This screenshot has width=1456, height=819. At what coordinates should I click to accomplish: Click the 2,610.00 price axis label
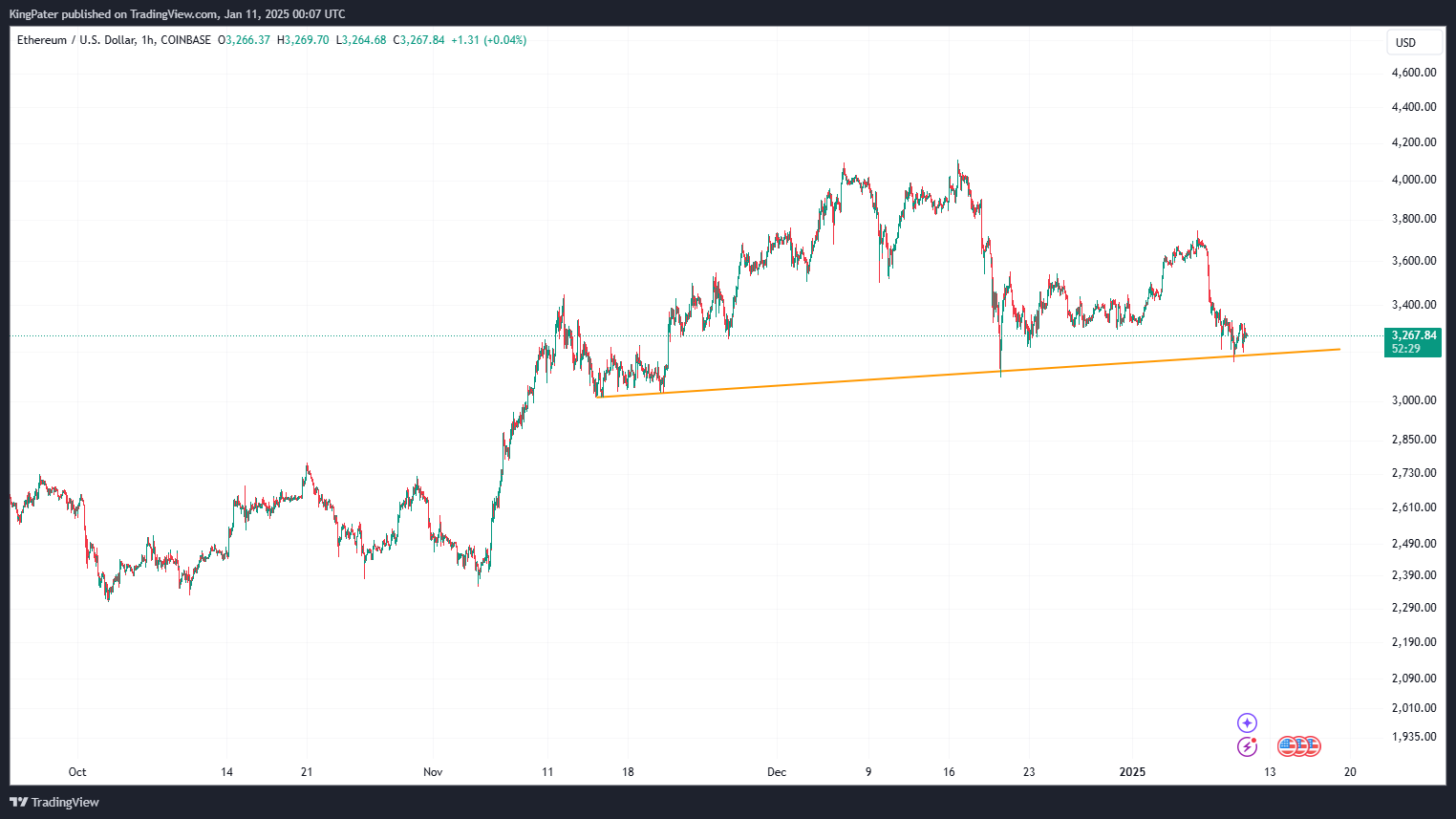point(1414,507)
